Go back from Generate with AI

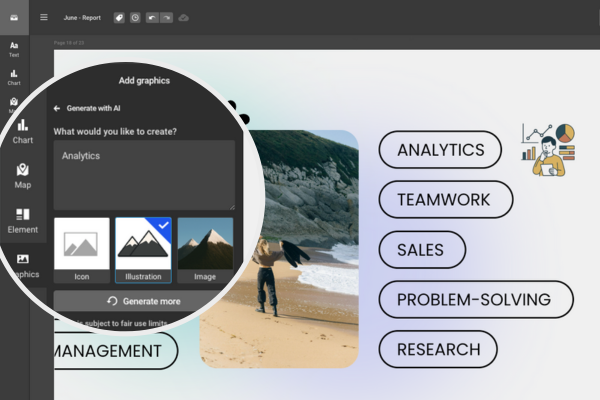pyautogui.click(x=57, y=108)
